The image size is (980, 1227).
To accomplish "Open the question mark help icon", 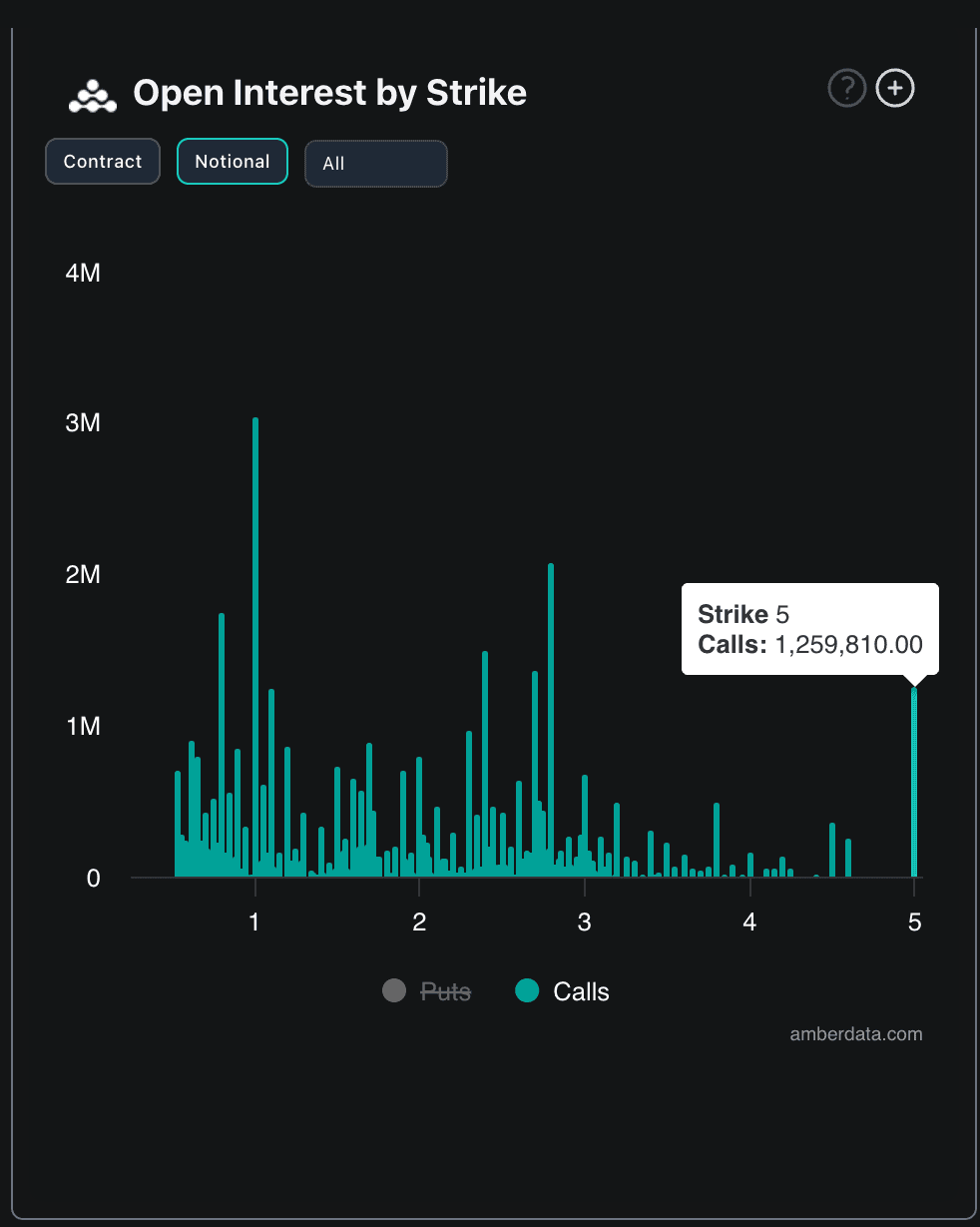I will pos(847,89).
